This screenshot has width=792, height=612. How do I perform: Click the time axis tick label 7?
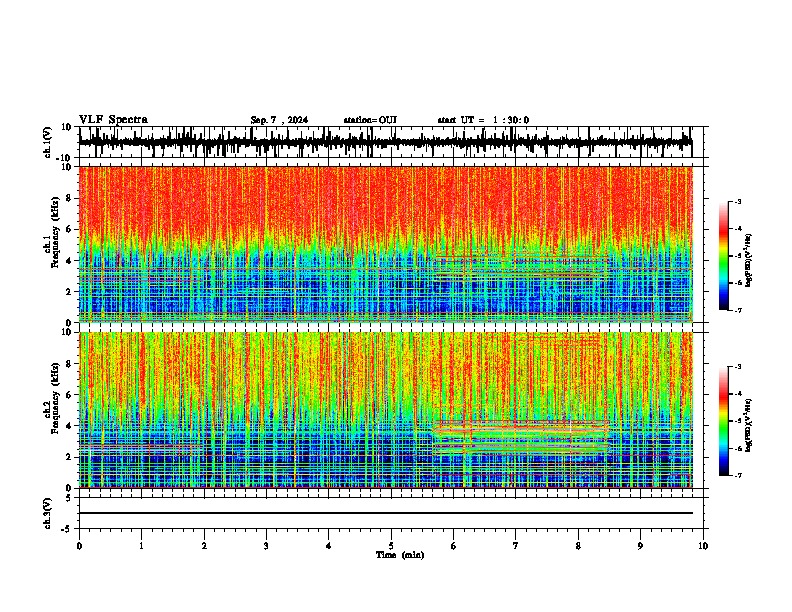(x=516, y=546)
